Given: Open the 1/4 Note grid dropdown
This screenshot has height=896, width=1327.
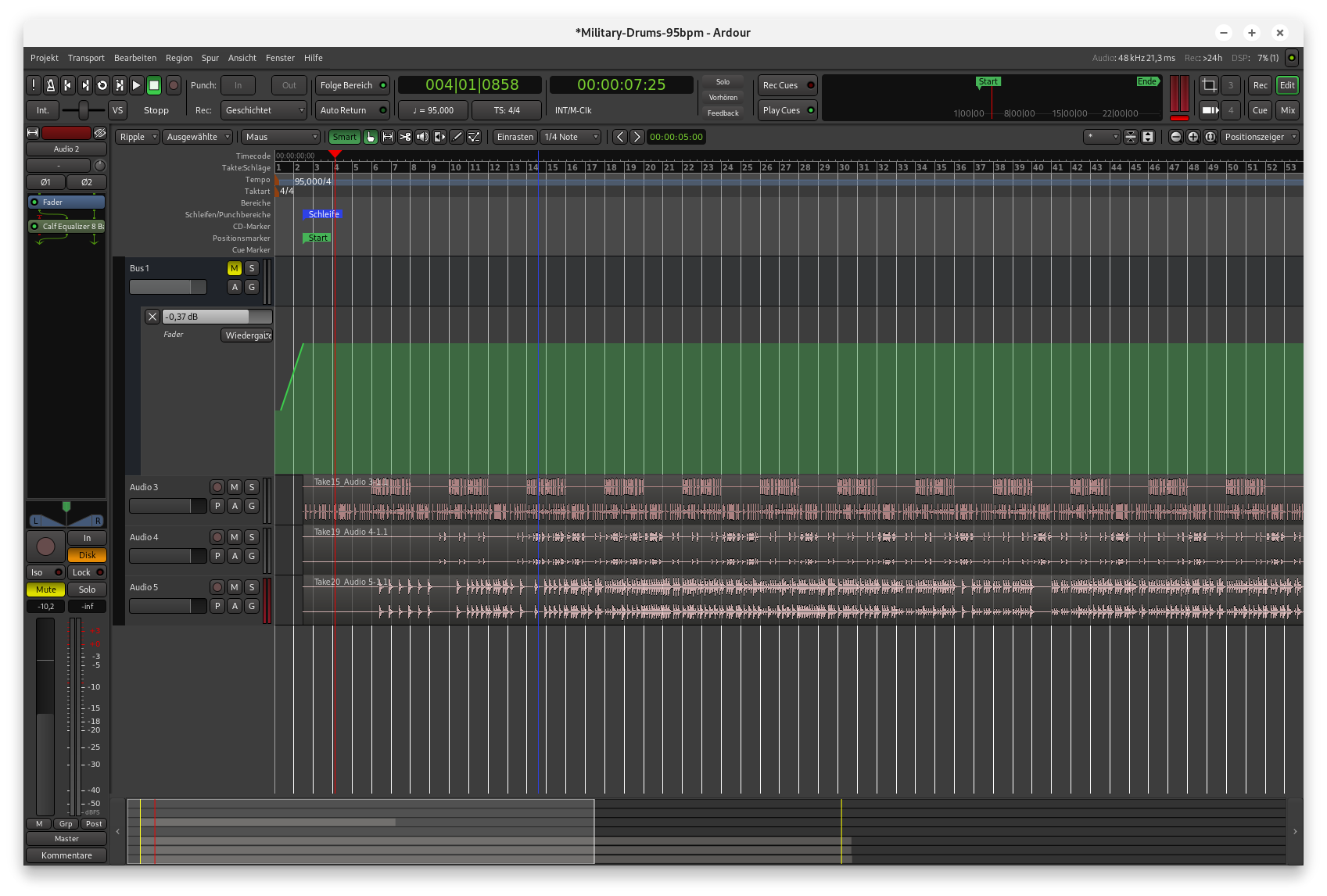Looking at the screenshot, I should click(x=572, y=137).
